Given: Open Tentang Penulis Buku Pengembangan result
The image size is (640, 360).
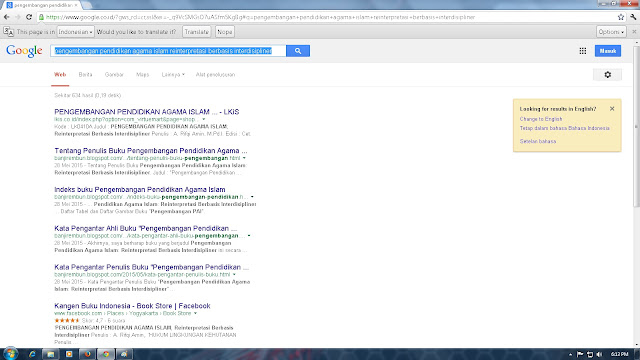Looking at the screenshot, I should [x=151, y=151].
